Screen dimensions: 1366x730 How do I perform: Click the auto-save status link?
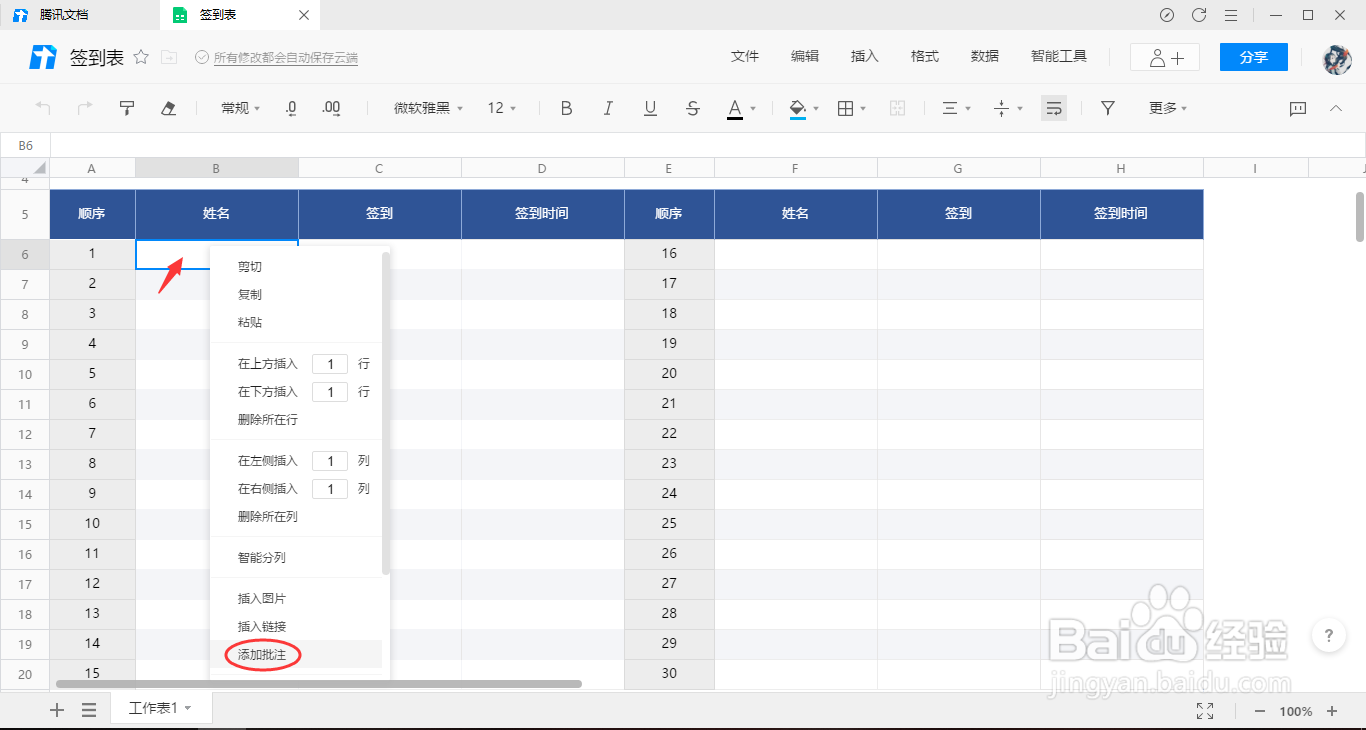(286, 58)
